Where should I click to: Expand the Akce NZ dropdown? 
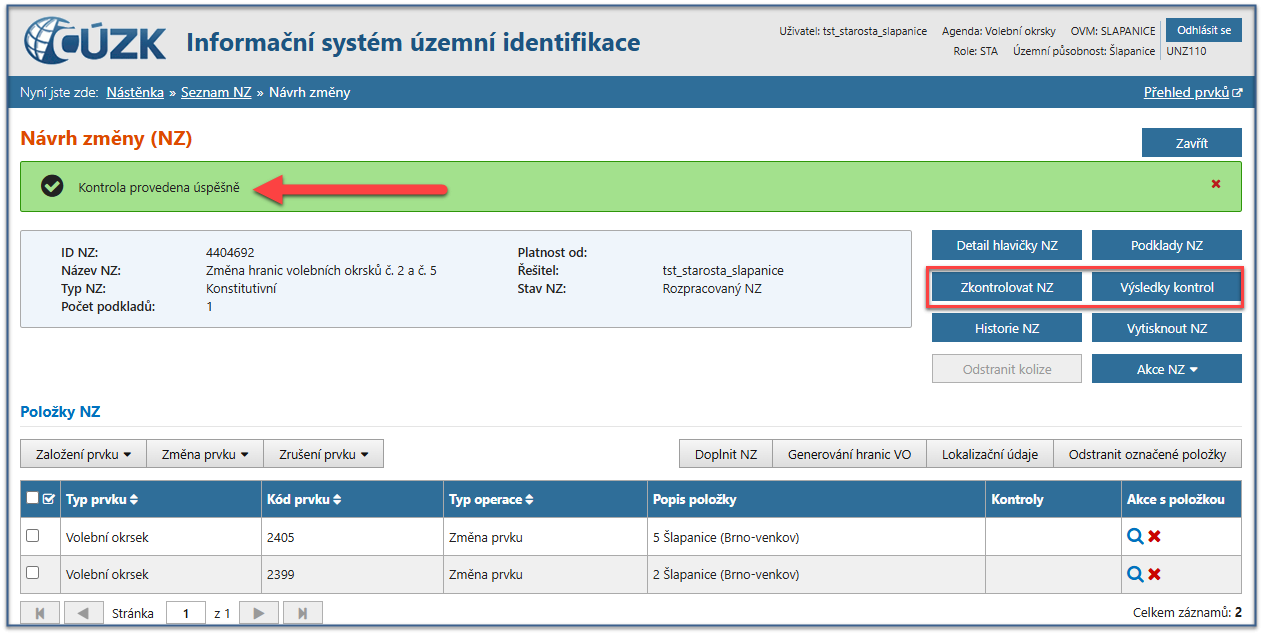click(1166, 369)
